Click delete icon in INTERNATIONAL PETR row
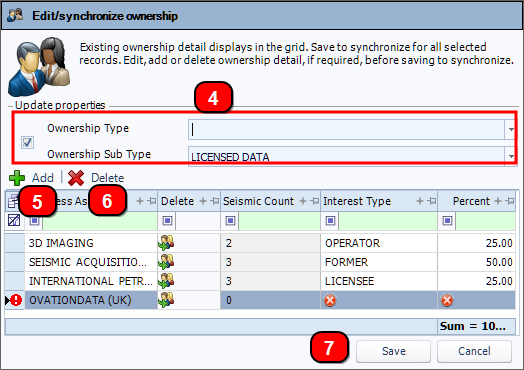Screen dimensions: 524x370 tap(166, 281)
